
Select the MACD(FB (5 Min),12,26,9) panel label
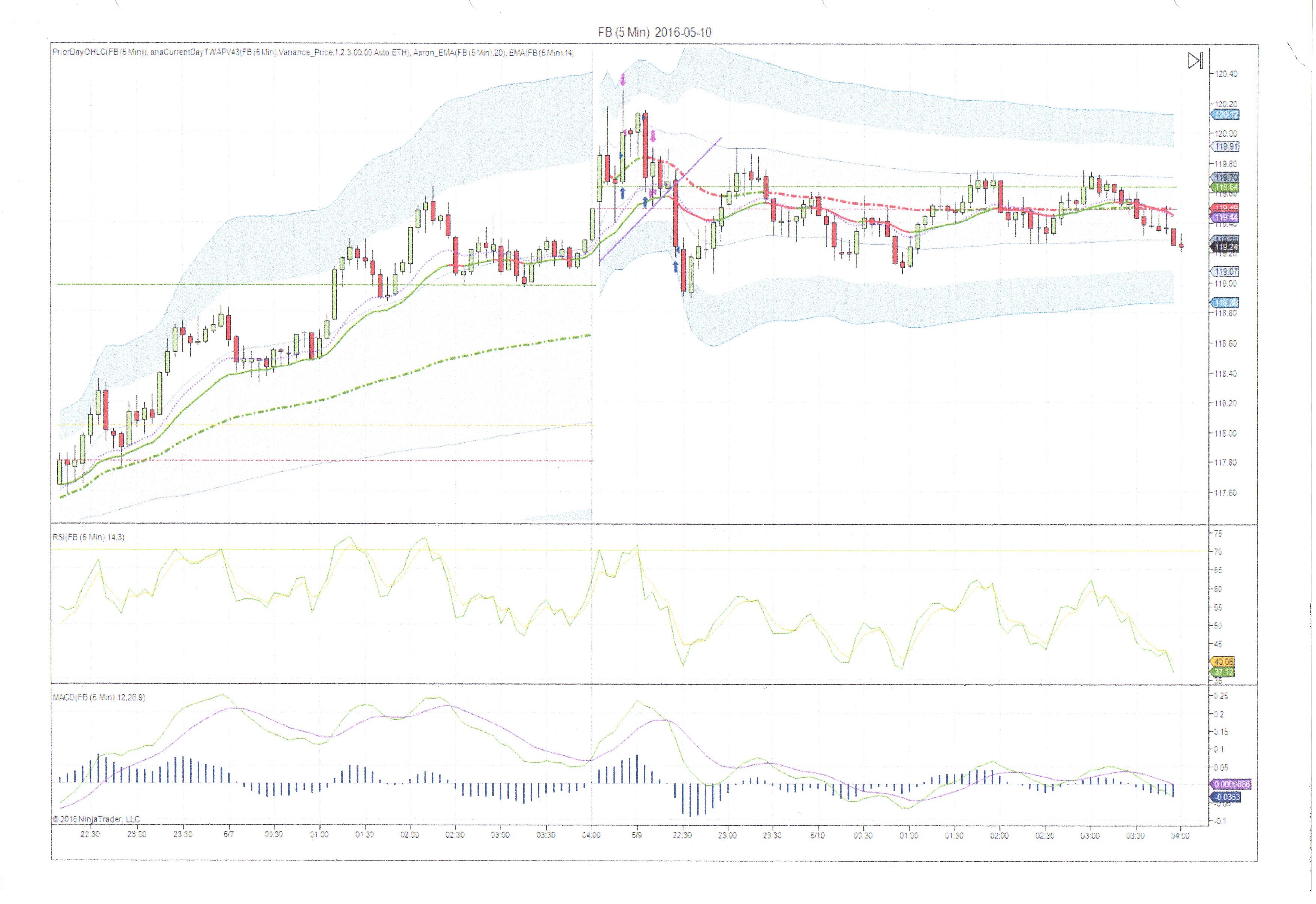click(98, 697)
